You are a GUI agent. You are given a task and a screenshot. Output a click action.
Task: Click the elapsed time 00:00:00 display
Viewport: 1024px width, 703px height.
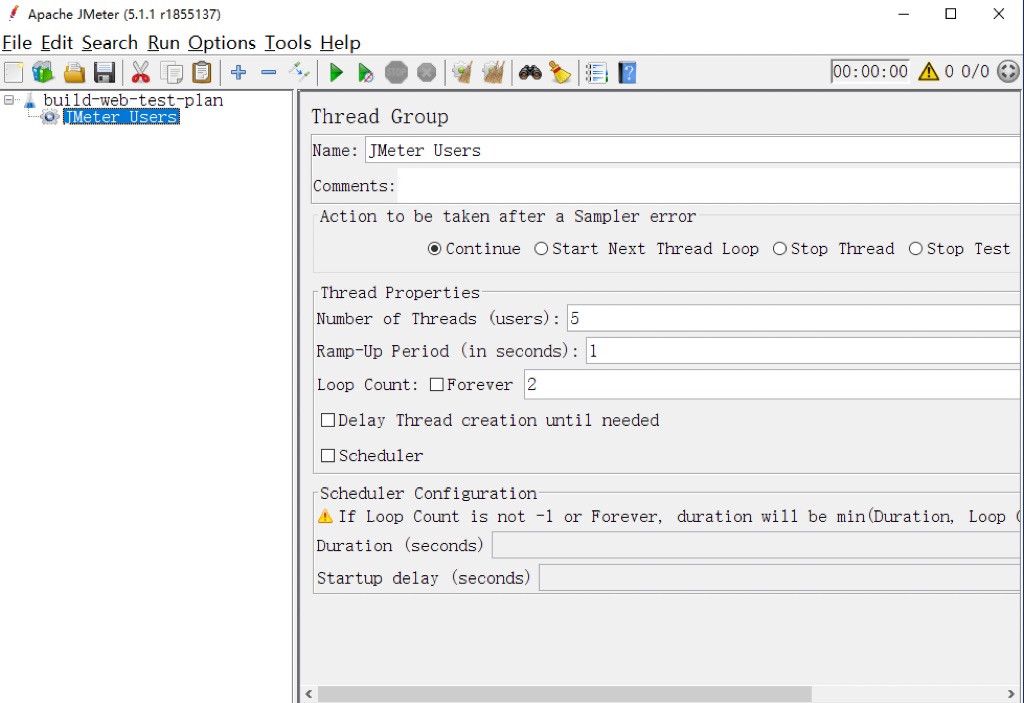(870, 71)
